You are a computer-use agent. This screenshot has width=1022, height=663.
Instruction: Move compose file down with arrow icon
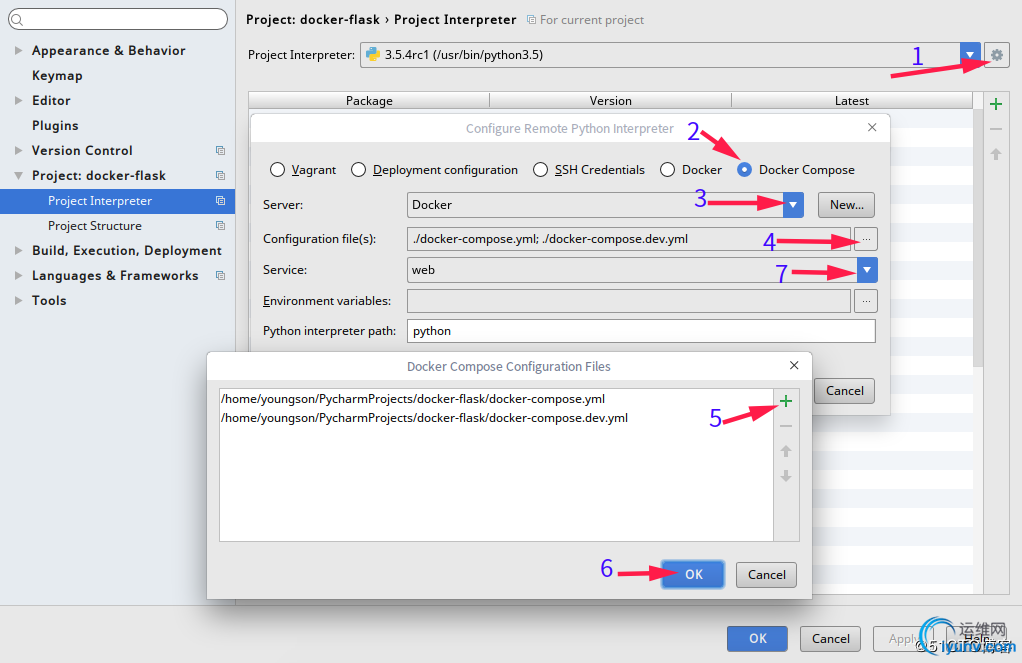(786, 477)
